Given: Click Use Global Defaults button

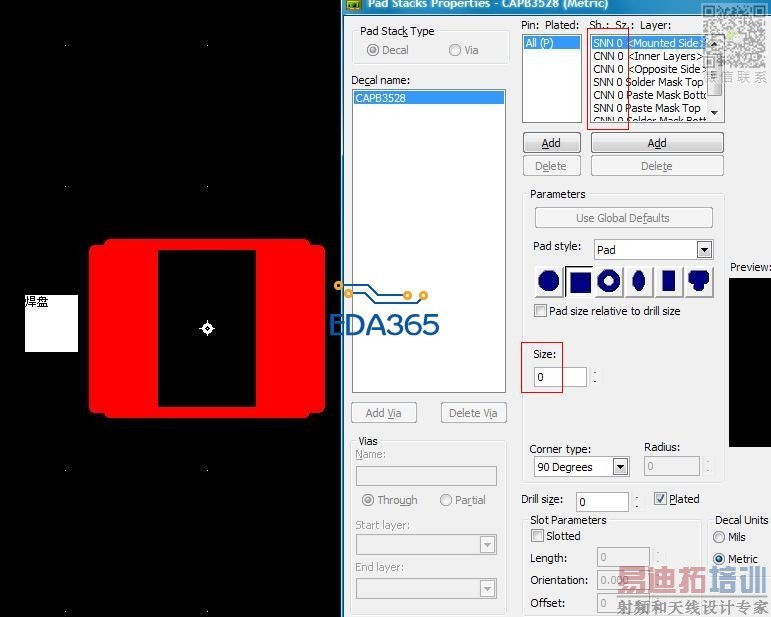Looking at the screenshot, I should coord(623,218).
